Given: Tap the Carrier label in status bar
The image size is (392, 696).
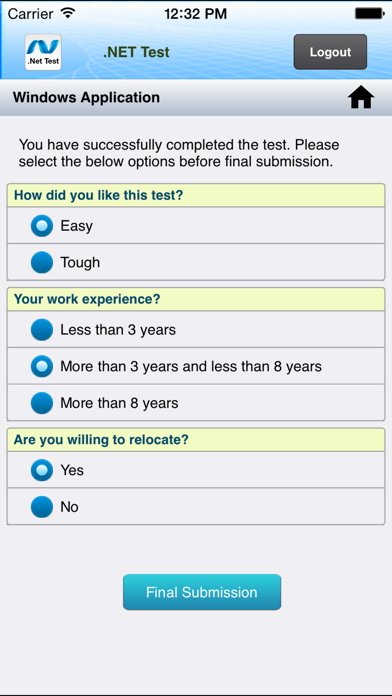Looking at the screenshot, I should 32,14.
